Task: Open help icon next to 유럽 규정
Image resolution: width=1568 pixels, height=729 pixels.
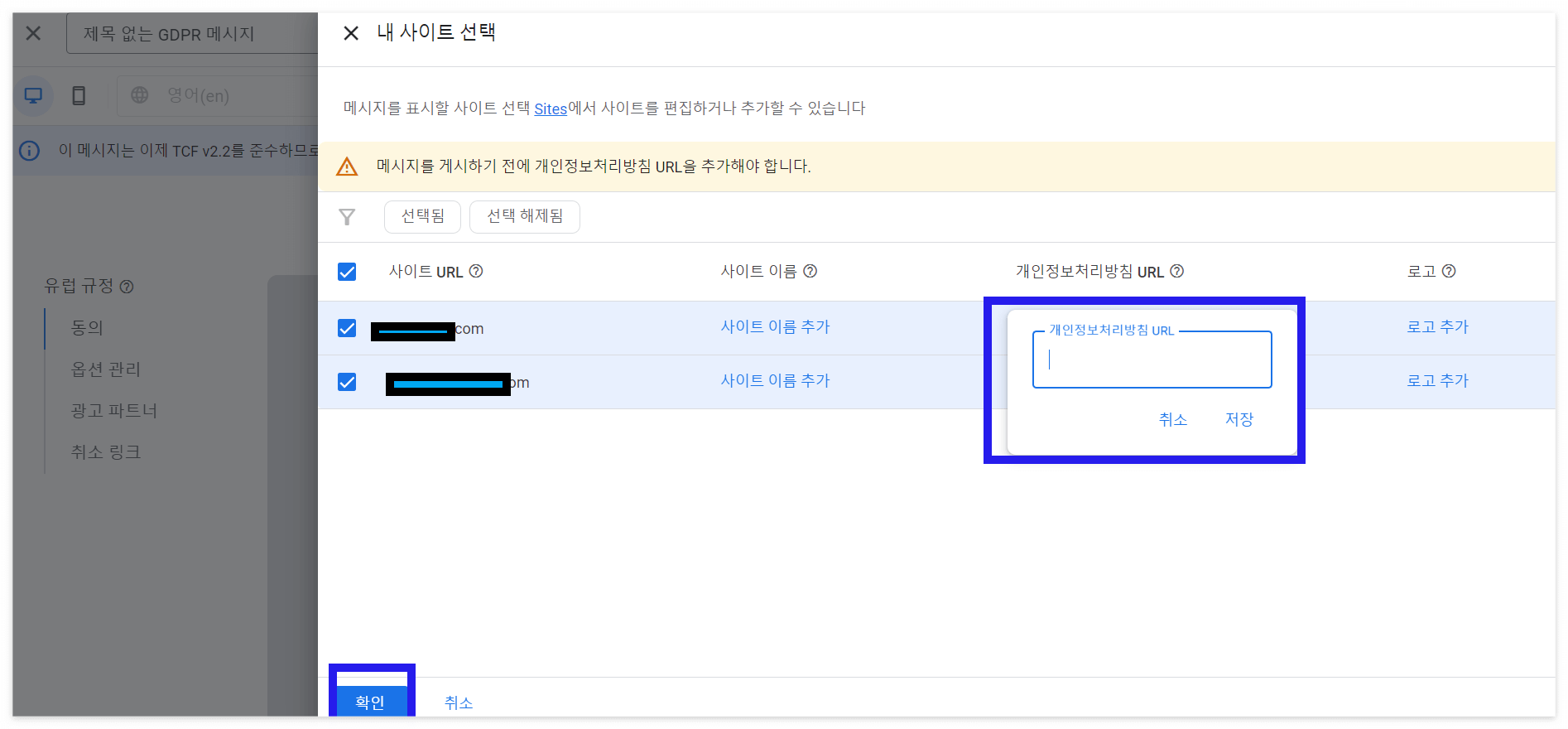Action: point(127,287)
